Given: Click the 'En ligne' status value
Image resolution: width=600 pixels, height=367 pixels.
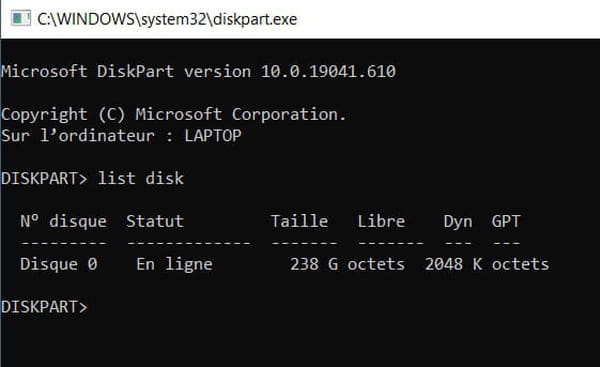Looking at the screenshot, I should [x=174, y=264].
